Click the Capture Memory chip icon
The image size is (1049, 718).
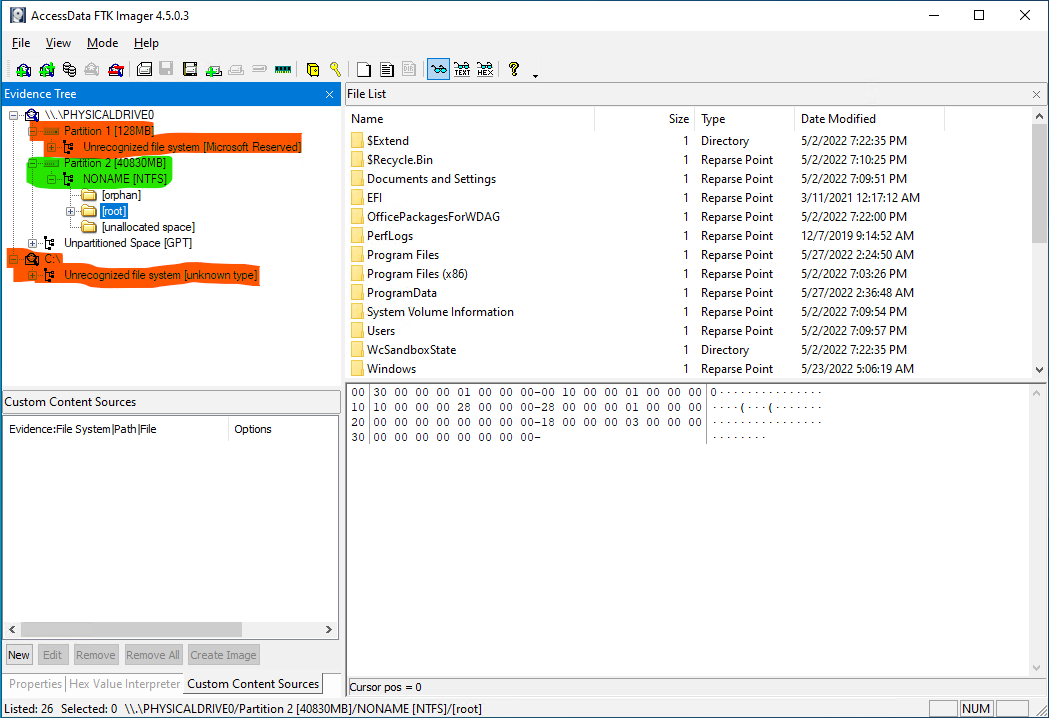283,69
